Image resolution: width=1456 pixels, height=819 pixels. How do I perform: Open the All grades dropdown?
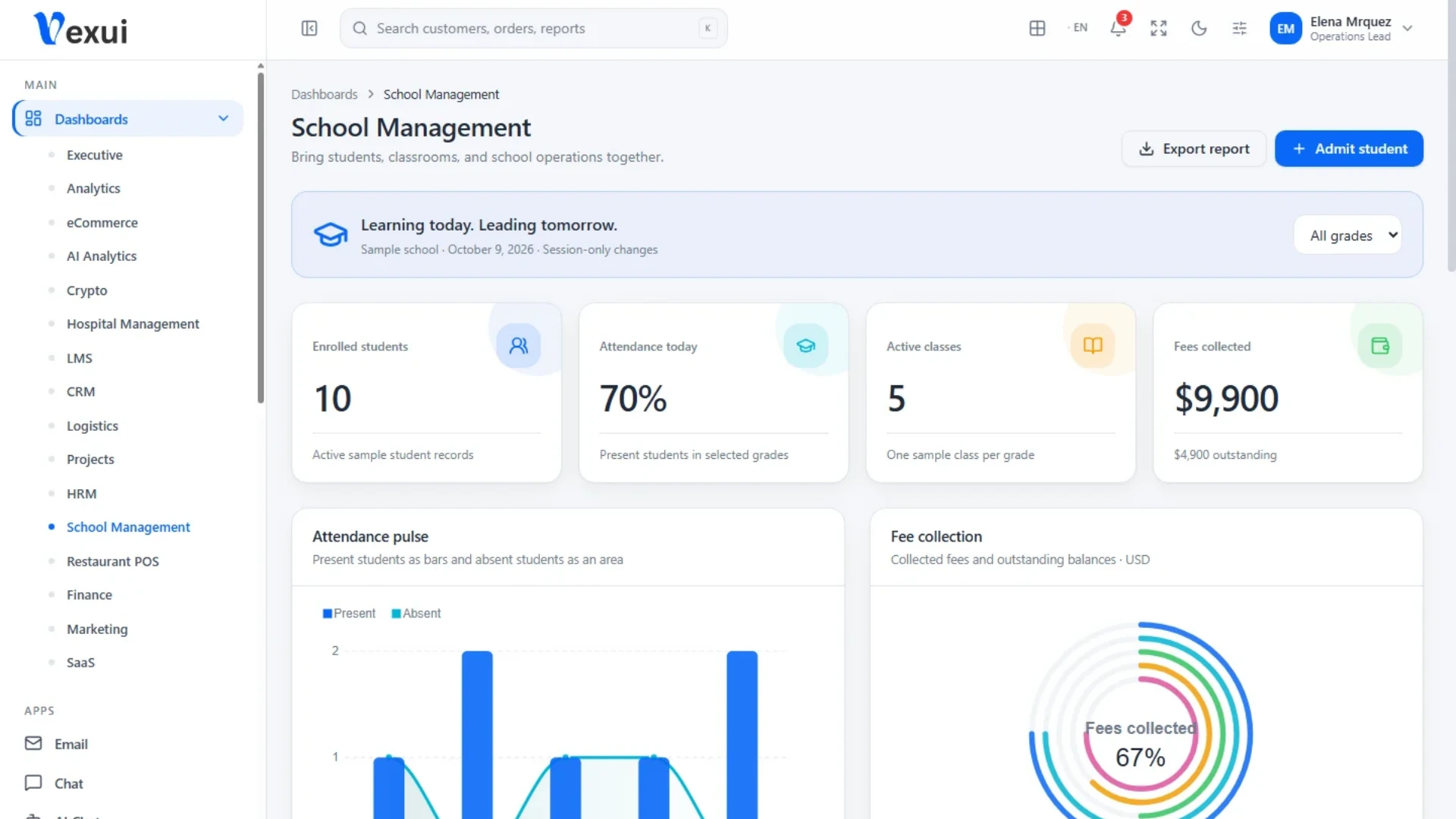click(x=1348, y=235)
